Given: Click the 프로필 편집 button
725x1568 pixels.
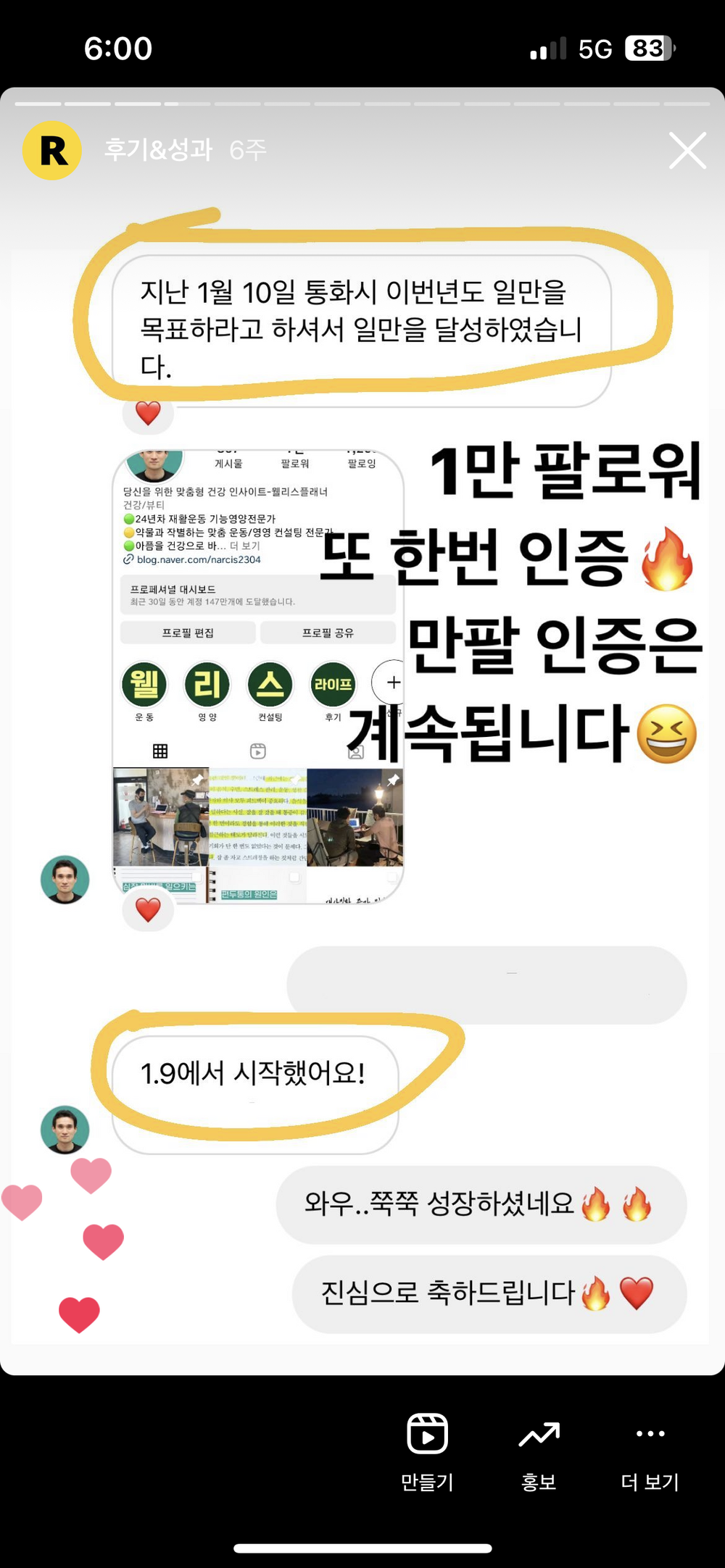Looking at the screenshot, I should point(188,633).
